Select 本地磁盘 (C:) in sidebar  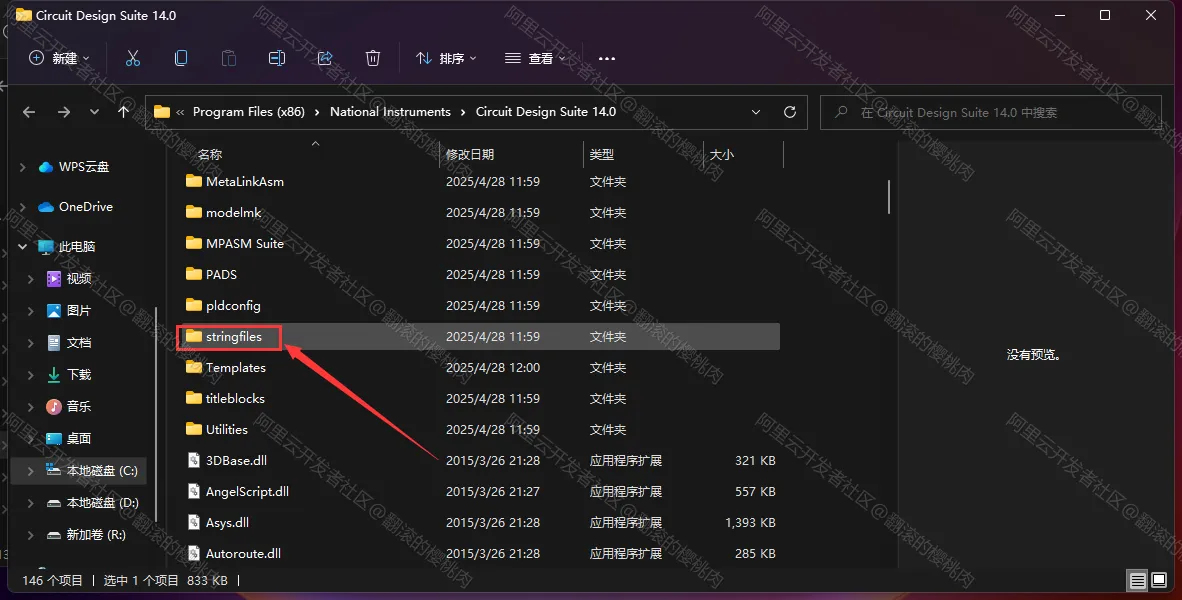click(79, 470)
